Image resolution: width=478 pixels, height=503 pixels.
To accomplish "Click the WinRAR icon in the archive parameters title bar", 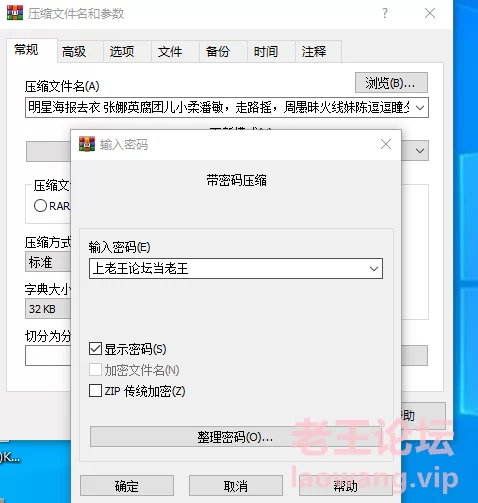I will [x=15, y=13].
